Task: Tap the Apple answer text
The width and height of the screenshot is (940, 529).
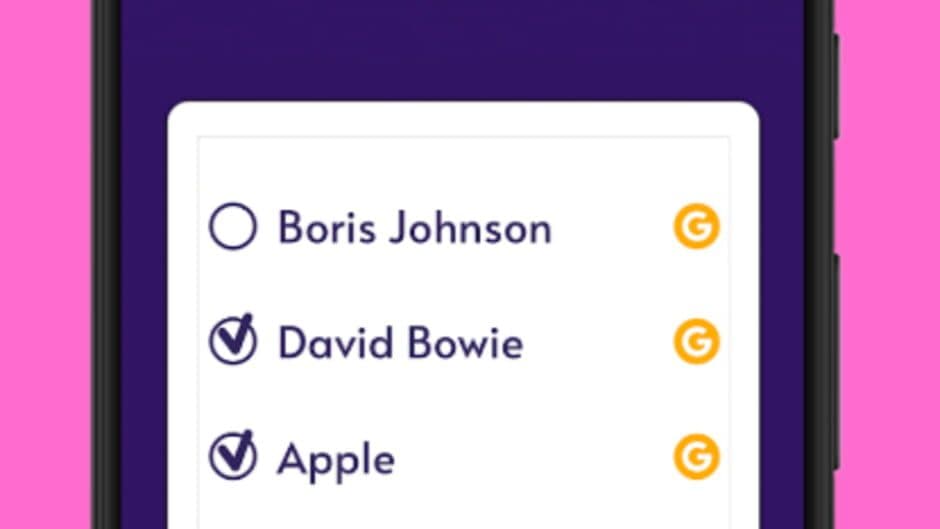Action: coord(336,461)
